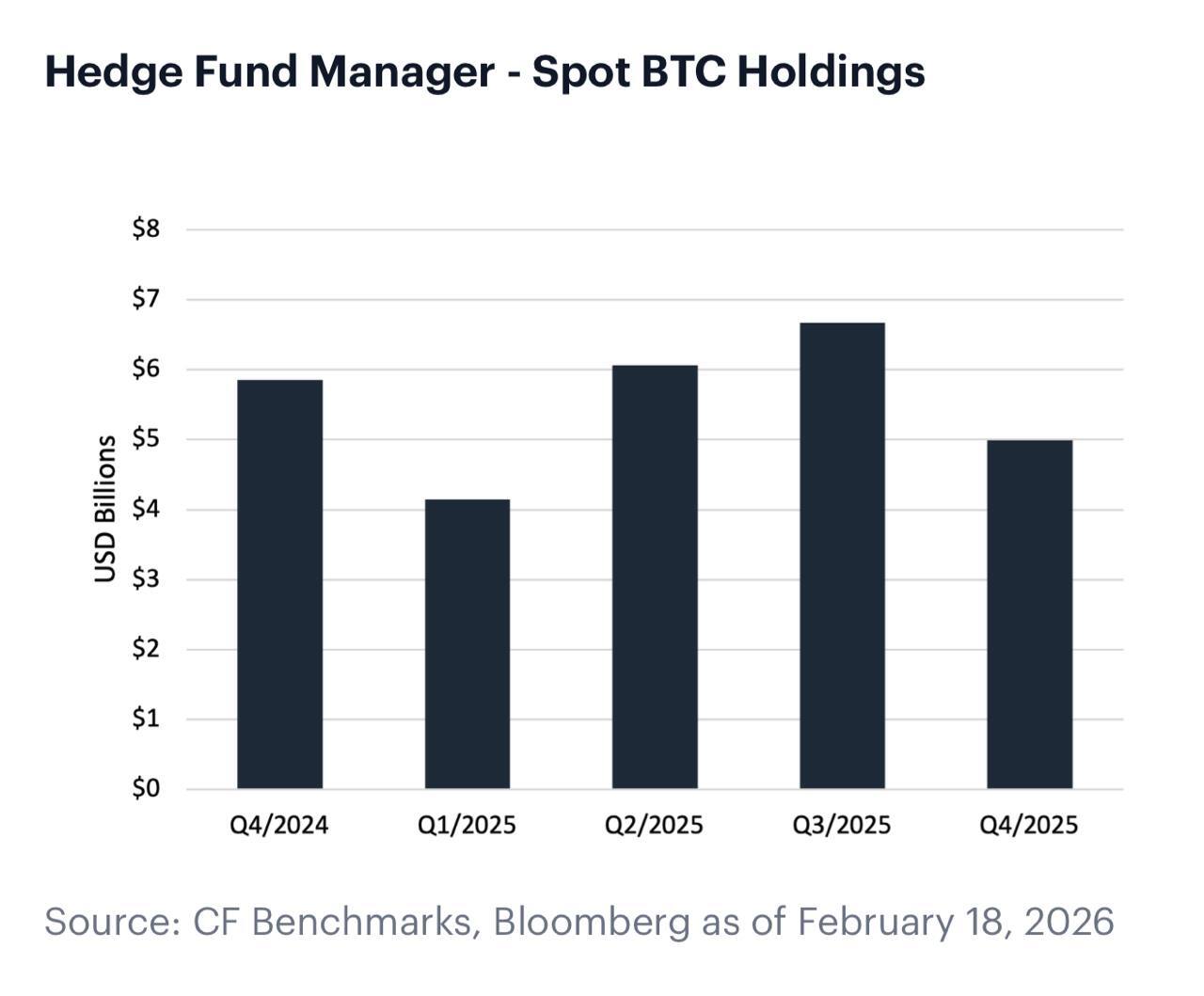Image resolution: width=1204 pixels, height=996 pixels.
Task: Click the $8 y-axis label
Action: [146, 229]
